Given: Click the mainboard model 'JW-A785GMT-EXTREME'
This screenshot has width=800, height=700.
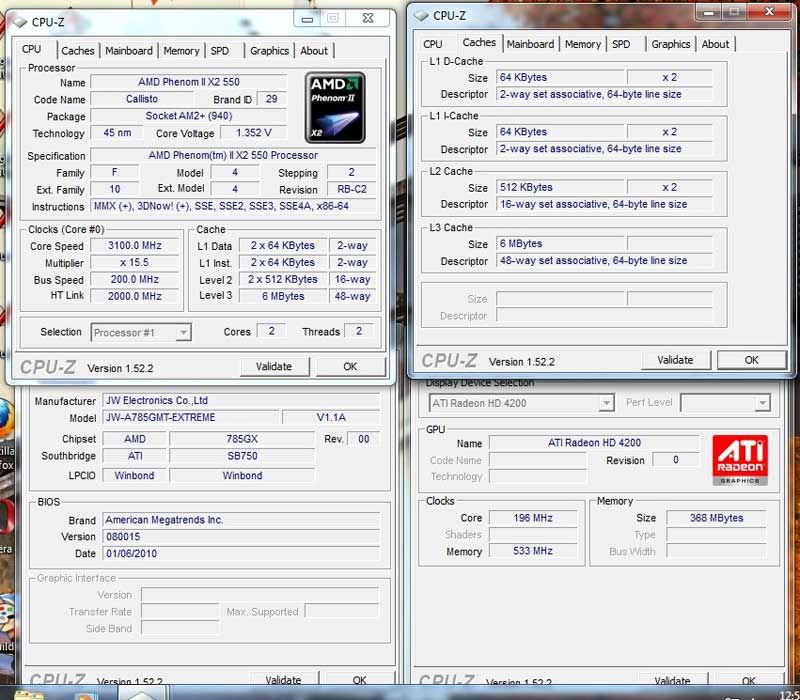Looking at the screenshot, I should [191, 417].
